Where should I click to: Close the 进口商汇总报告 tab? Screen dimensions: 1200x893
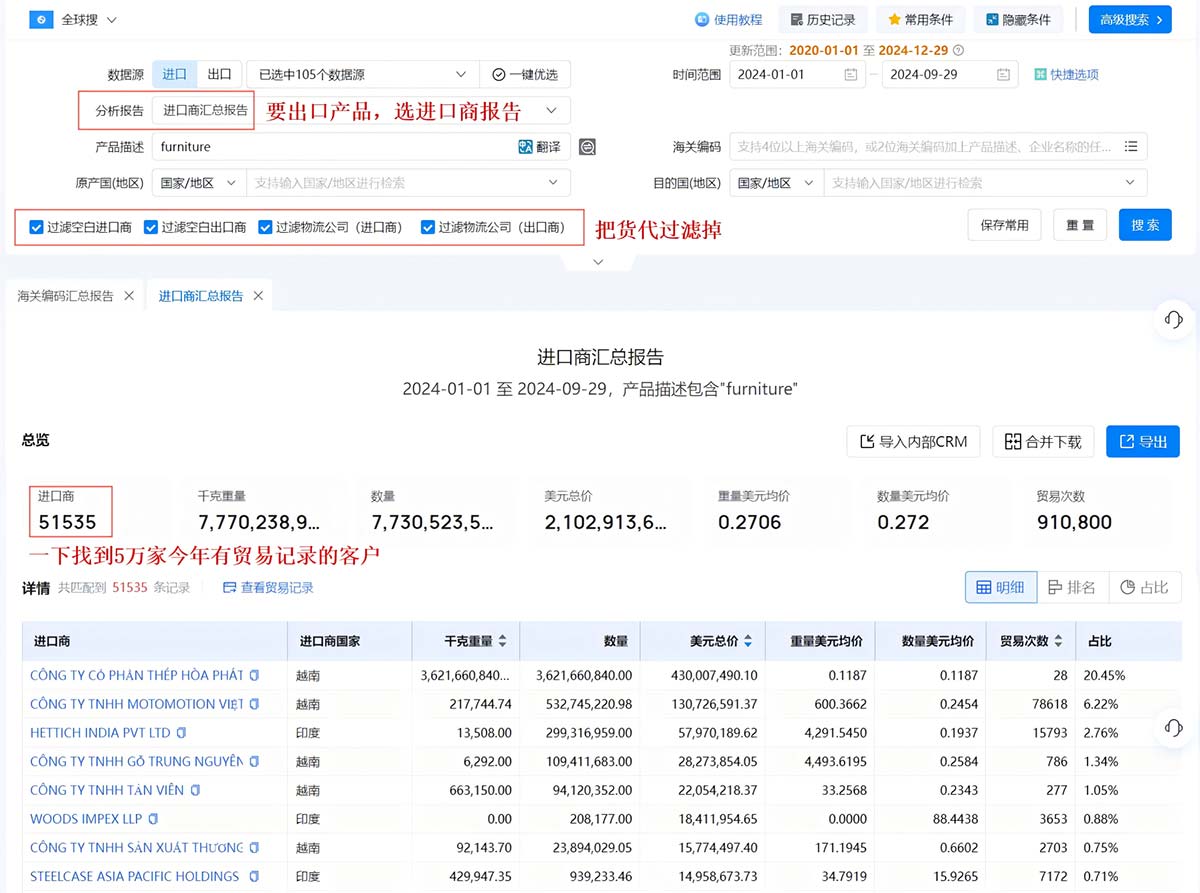(258, 296)
